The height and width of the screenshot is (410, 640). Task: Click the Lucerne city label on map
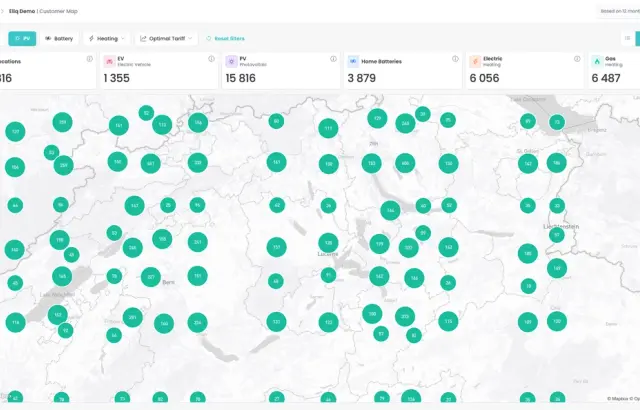point(328,254)
